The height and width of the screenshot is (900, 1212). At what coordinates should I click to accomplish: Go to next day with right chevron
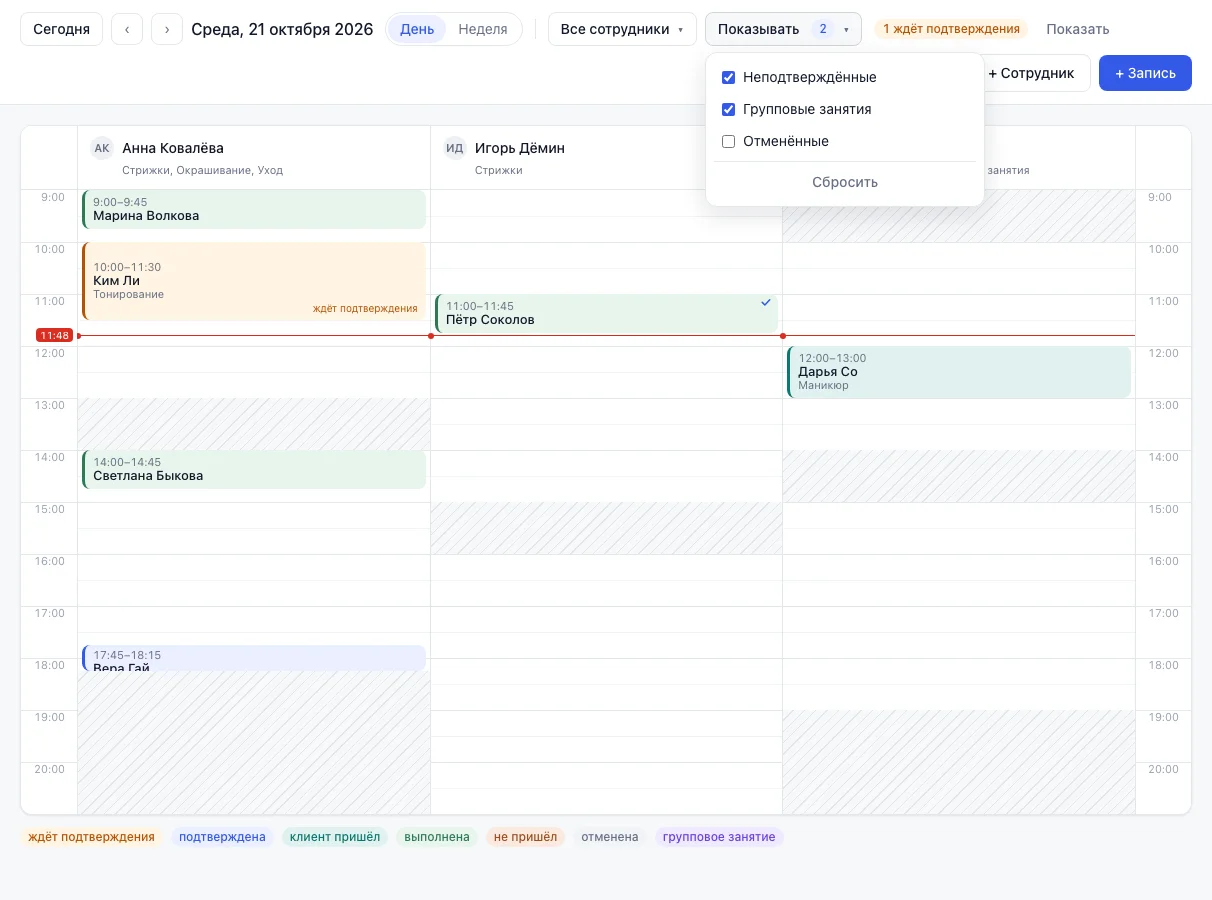(167, 29)
